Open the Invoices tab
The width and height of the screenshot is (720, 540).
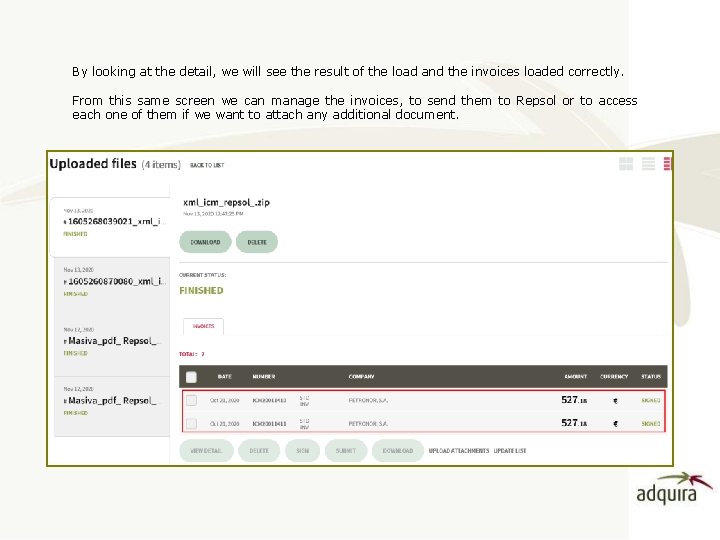pos(203,326)
